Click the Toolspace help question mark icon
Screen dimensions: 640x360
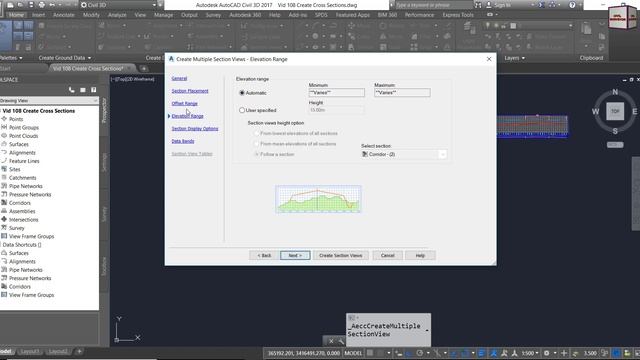pos(93,89)
